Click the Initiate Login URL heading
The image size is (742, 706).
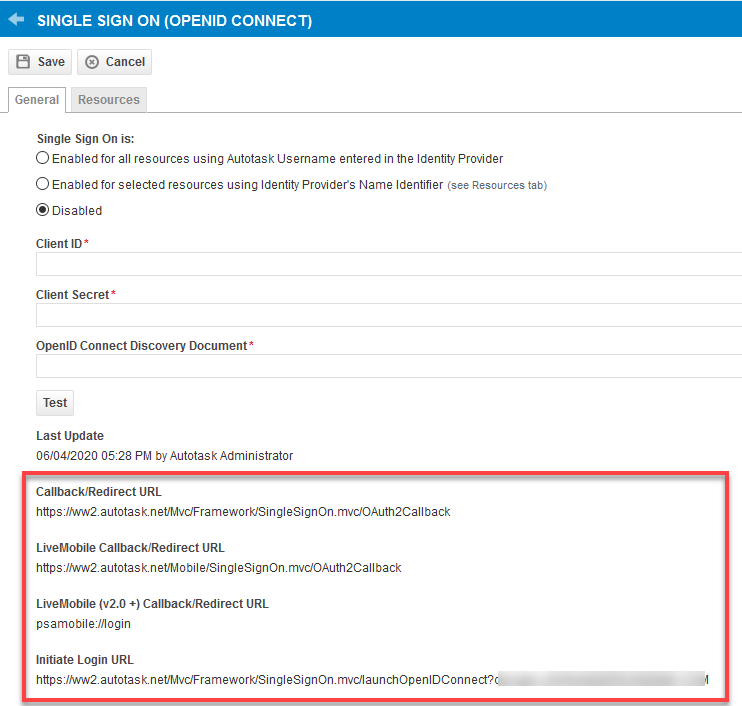(85, 660)
